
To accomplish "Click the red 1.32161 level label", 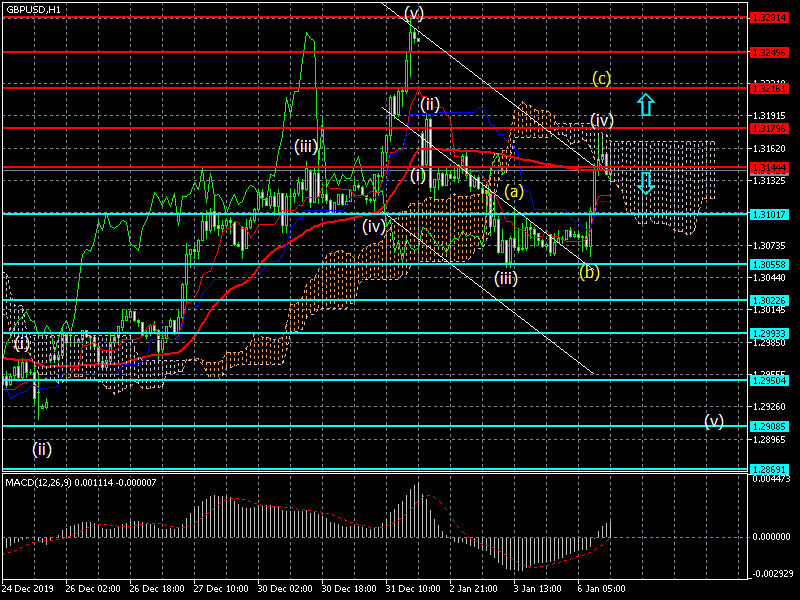I will point(769,89).
